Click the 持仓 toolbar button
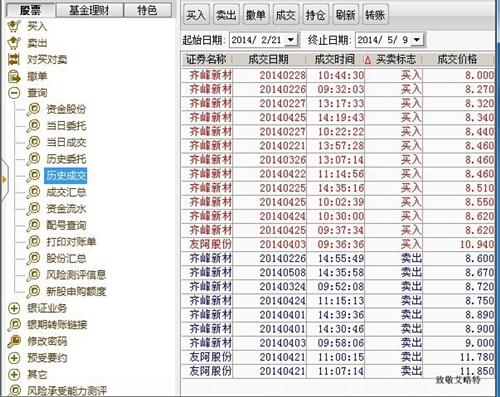Viewport: 500px width, 397px height. 316,15
